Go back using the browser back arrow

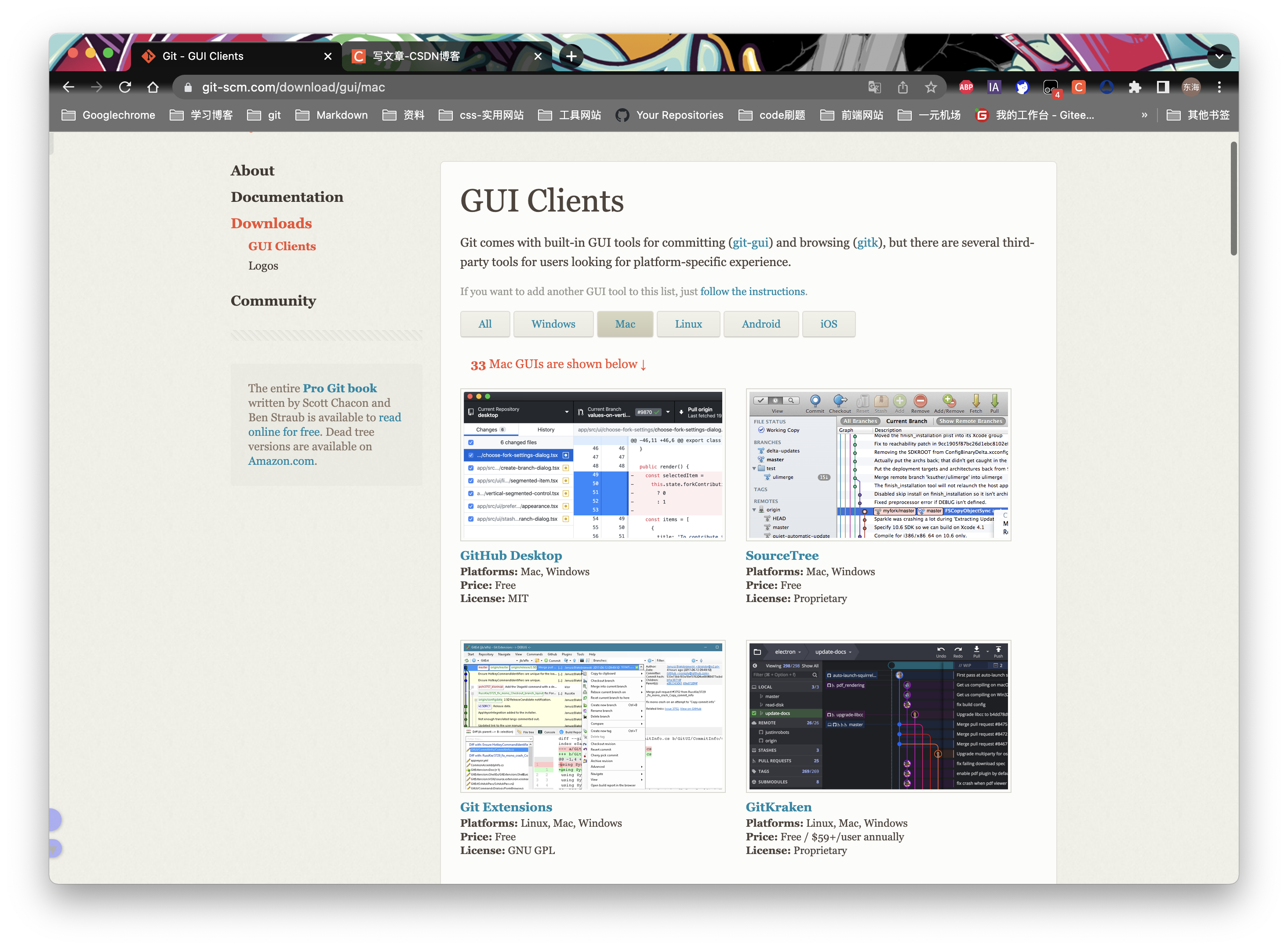68,88
